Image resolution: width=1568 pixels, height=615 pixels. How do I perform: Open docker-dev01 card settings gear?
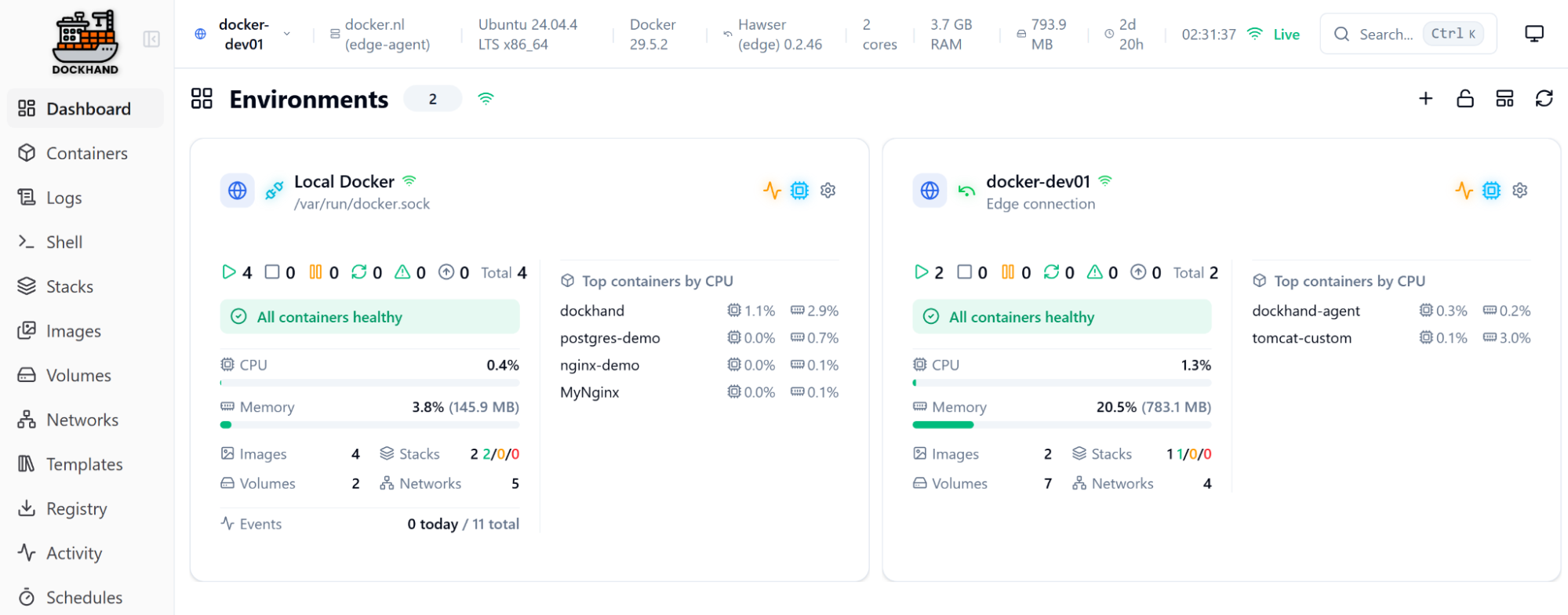pyautogui.click(x=1520, y=191)
